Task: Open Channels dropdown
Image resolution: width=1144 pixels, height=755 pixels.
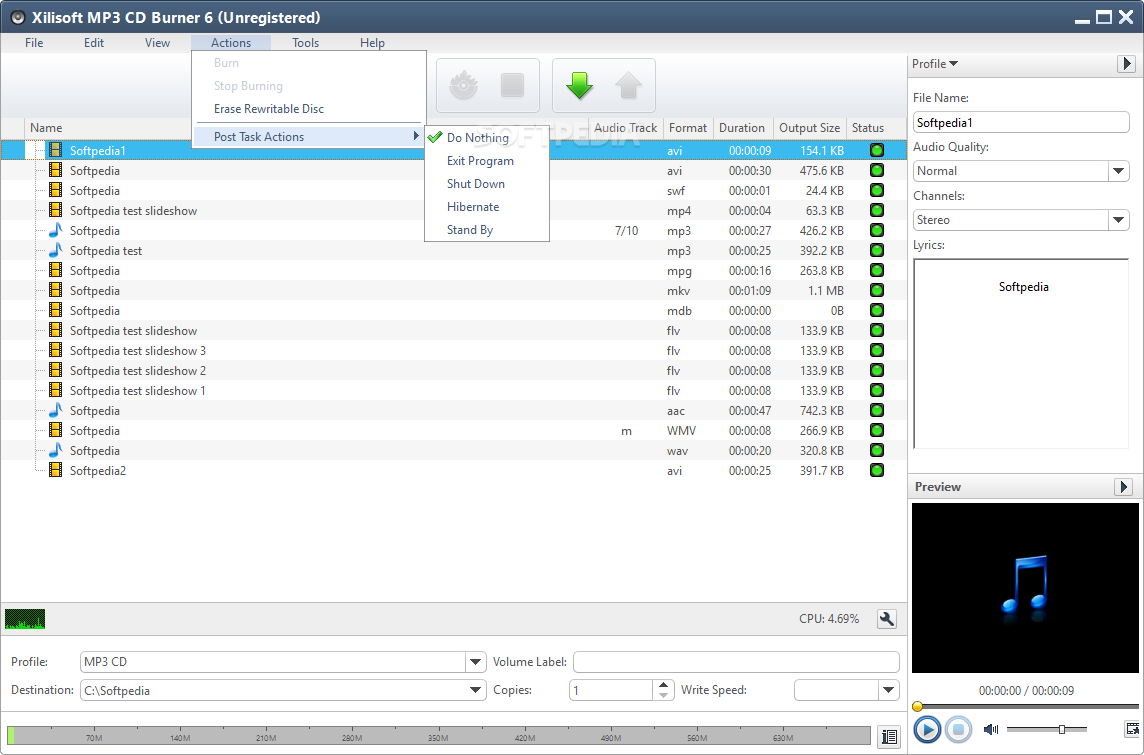Action: pyautogui.click(x=1118, y=220)
